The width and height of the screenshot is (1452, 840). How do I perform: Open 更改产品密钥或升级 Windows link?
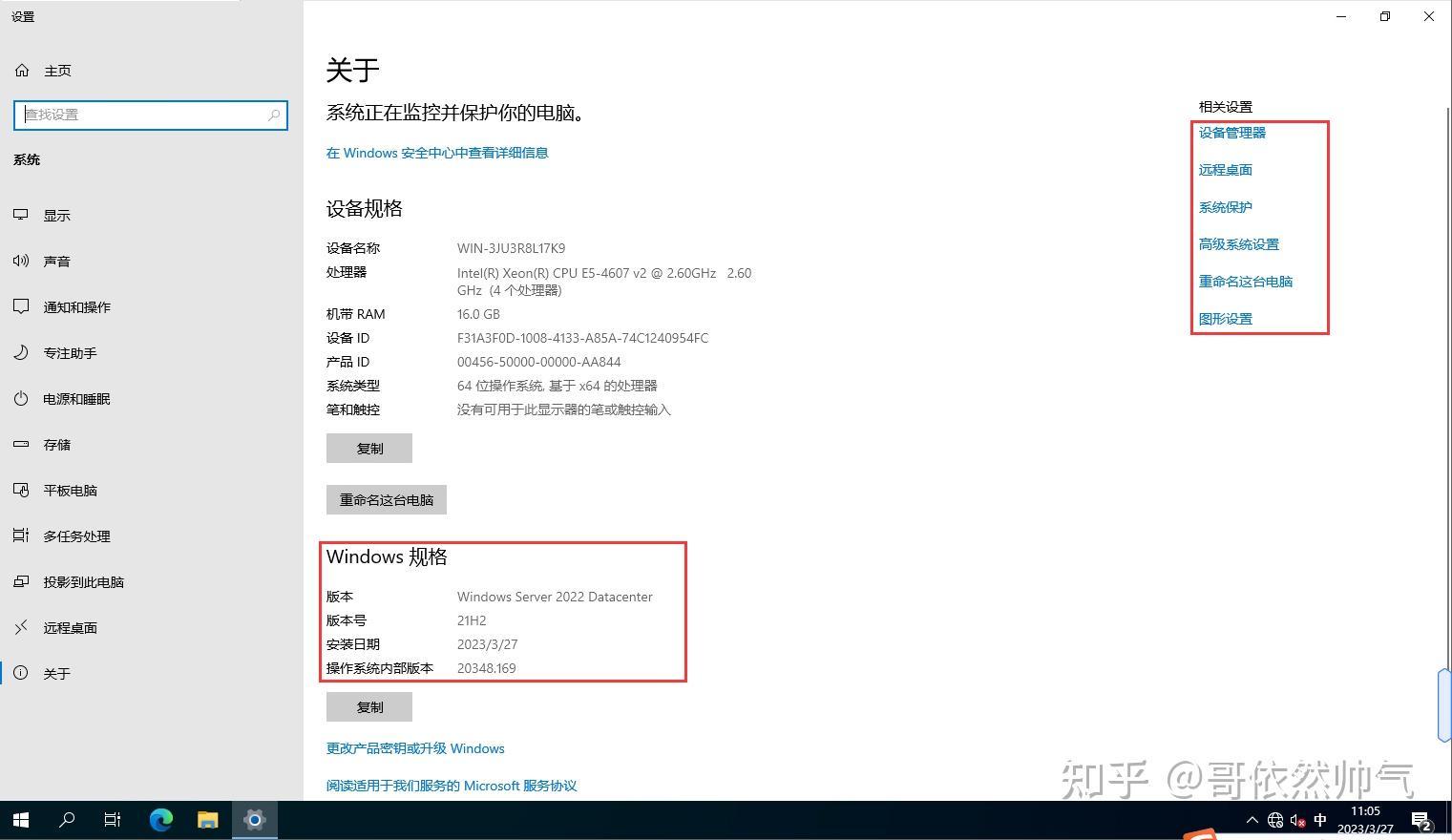pos(415,748)
